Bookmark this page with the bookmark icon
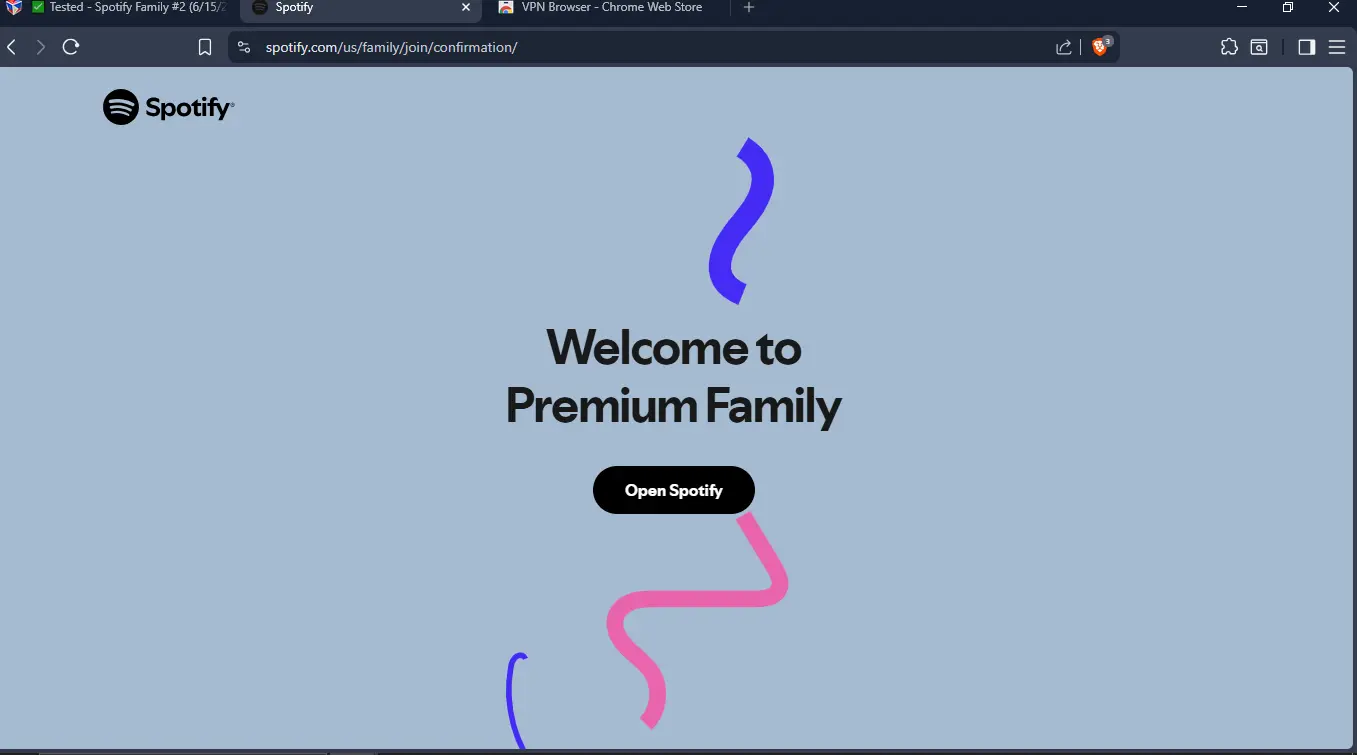Image resolution: width=1357 pixels, height=755 pixels. click(205, 47)
